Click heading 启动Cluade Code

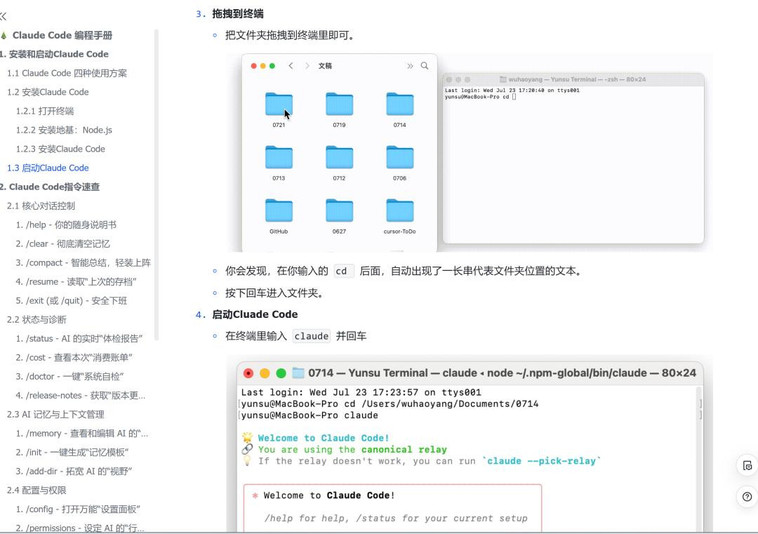click(x=255, y=314)
